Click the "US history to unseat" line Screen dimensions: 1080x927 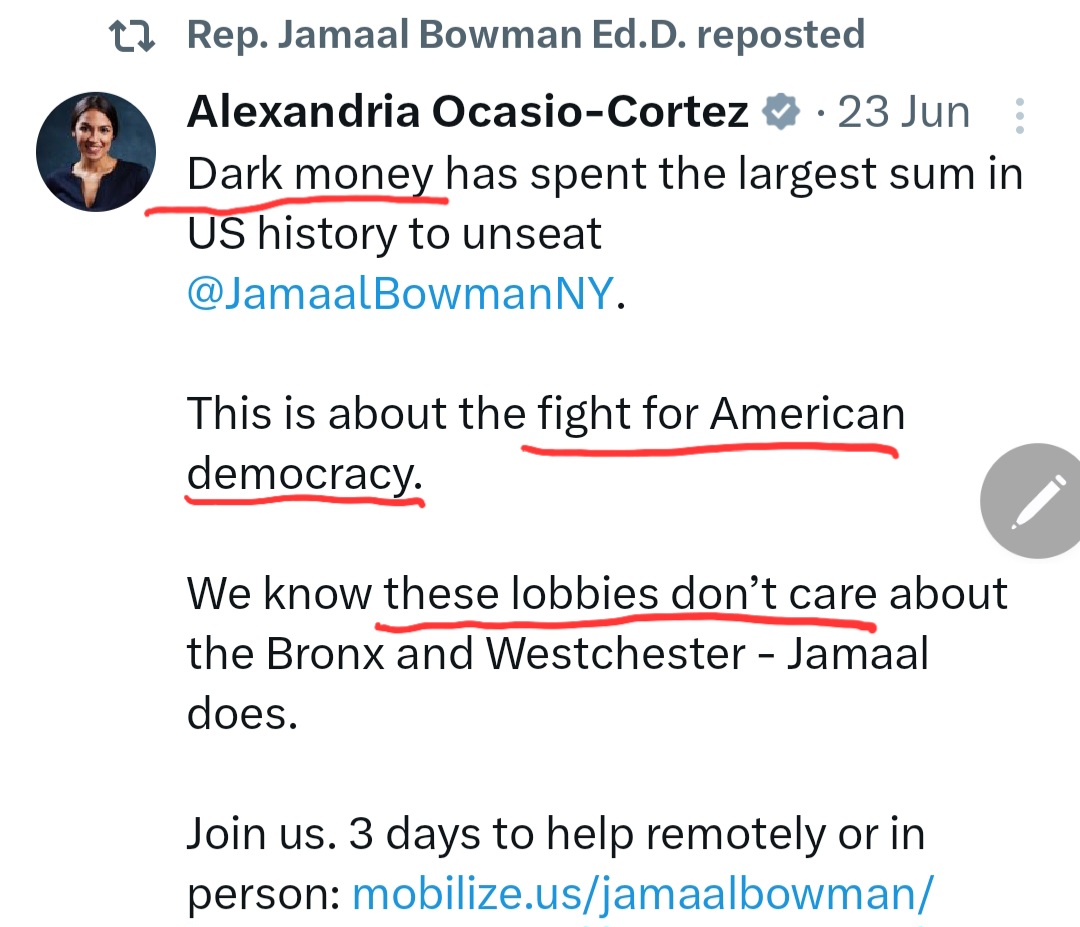click(x=395, y=234)
